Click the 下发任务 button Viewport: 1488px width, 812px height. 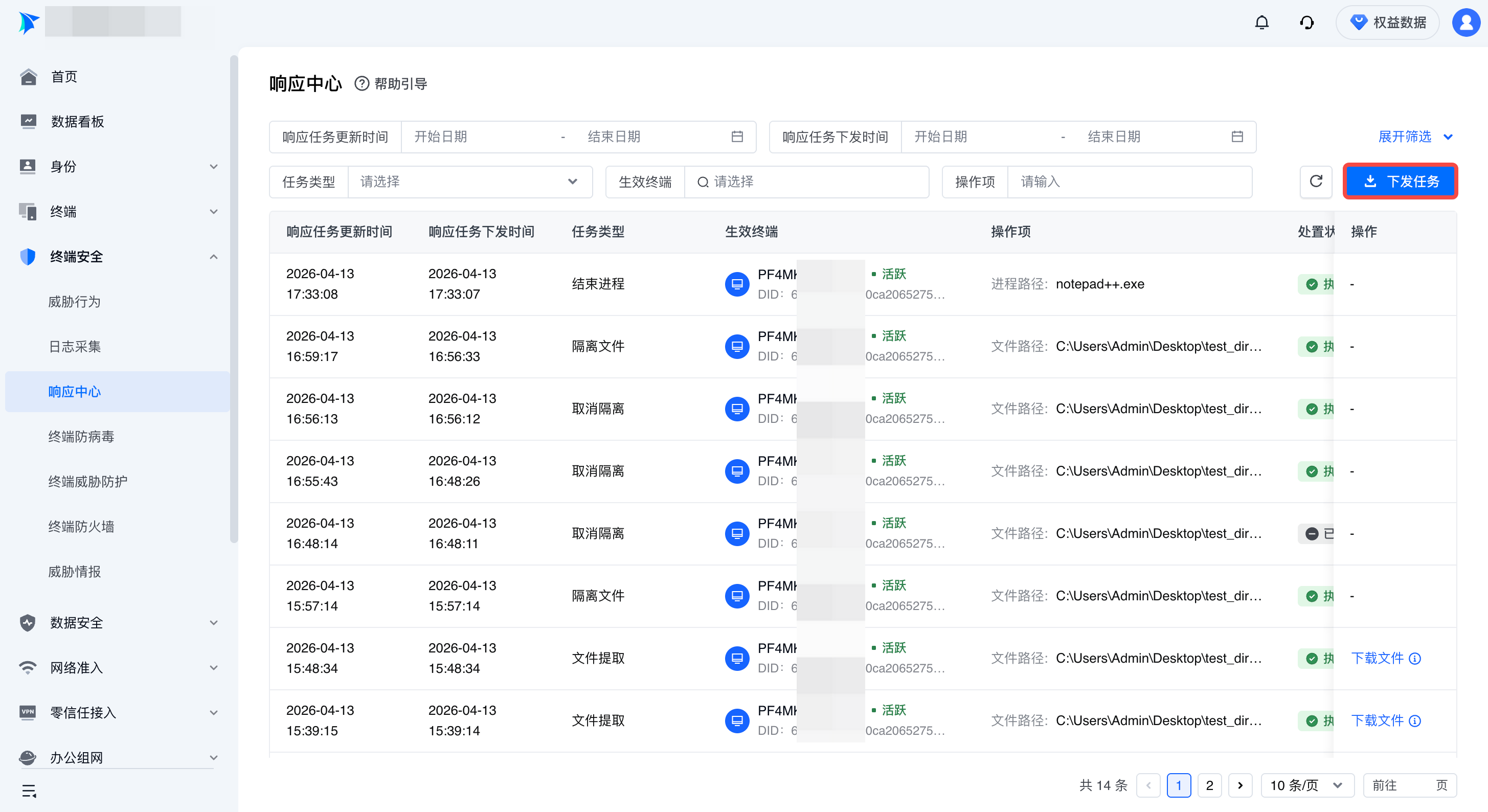(1400, 182)
